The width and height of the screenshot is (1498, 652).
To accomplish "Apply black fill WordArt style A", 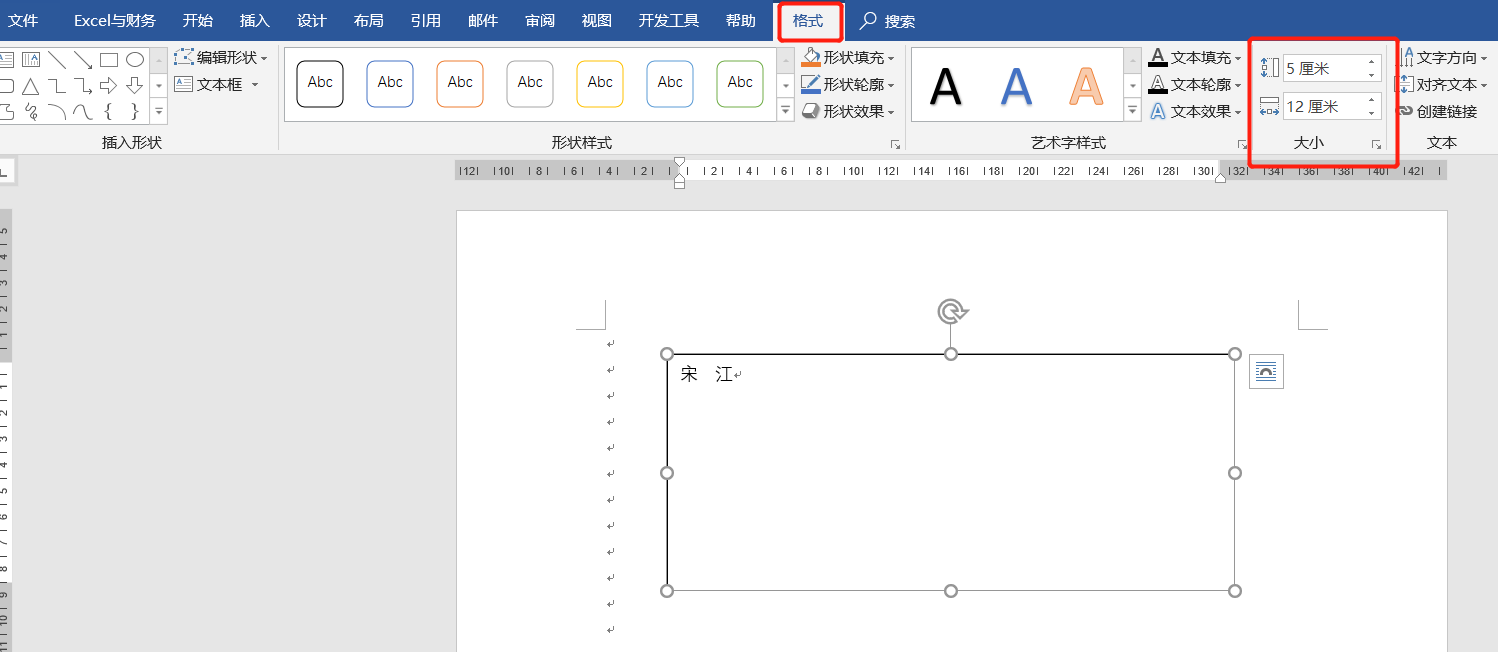I will pyautogui.click(x=946, y=86).
